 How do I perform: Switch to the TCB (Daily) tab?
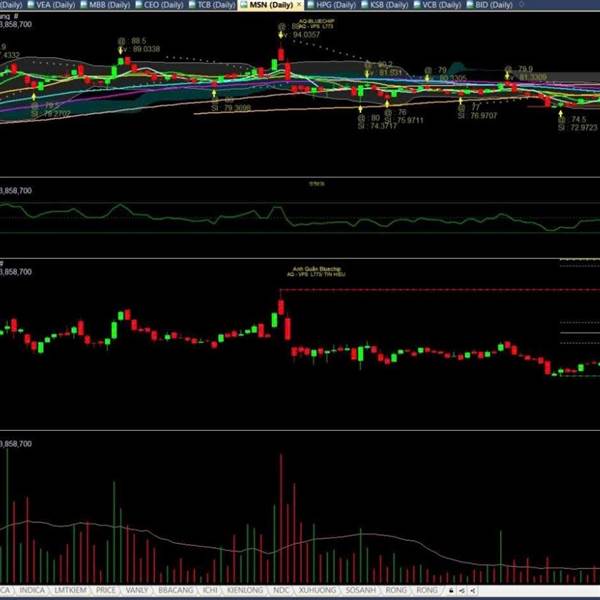point(212,5)
